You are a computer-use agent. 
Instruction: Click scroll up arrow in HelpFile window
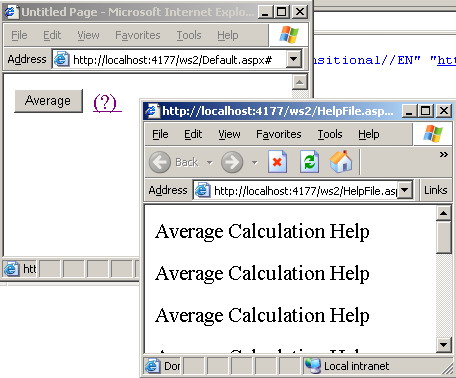[443, 213]
